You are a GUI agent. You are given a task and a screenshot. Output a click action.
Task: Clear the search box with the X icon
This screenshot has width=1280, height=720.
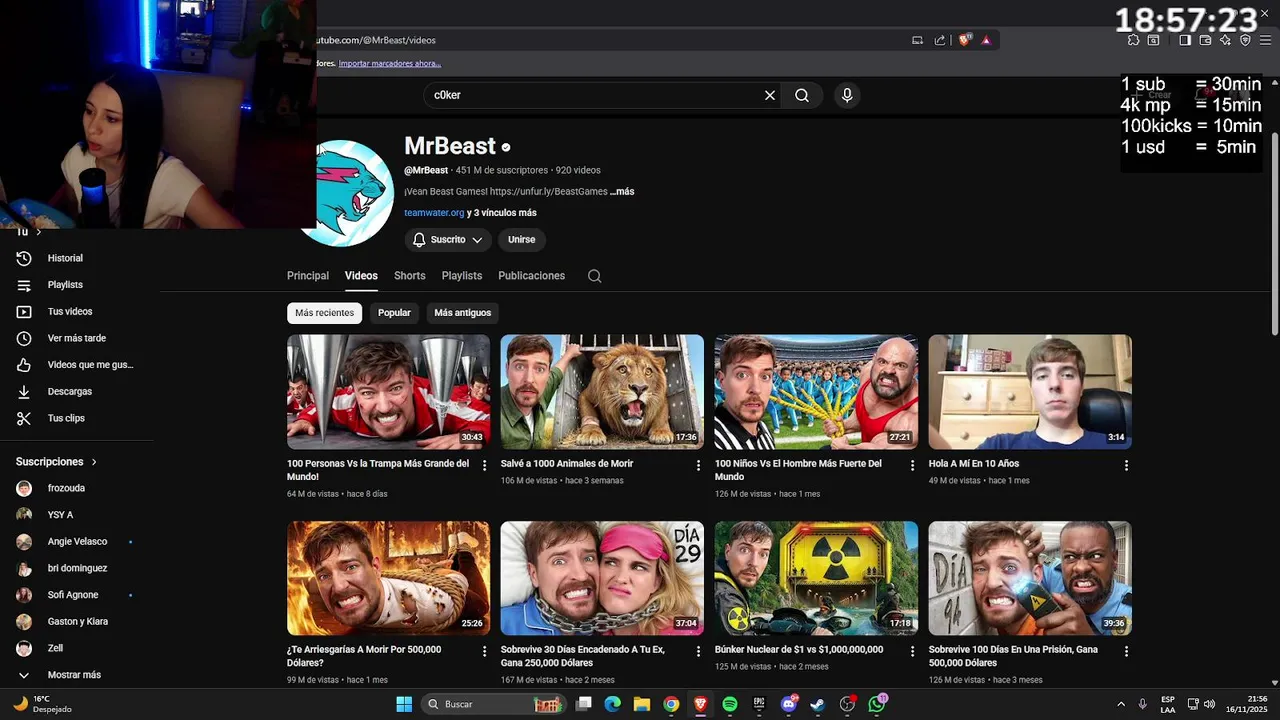click(770, 95)
